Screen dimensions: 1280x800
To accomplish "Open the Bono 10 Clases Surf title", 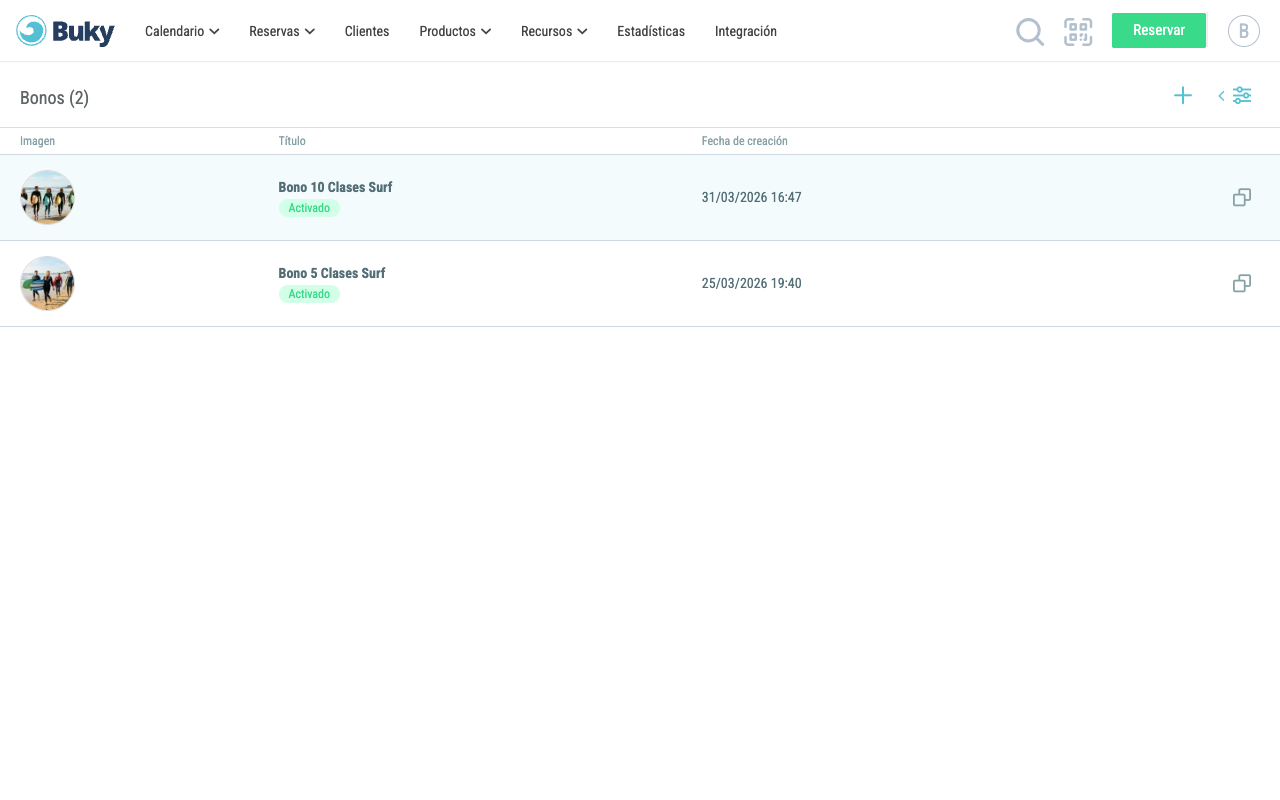I will pyautogui.click(x=335, y=187).
